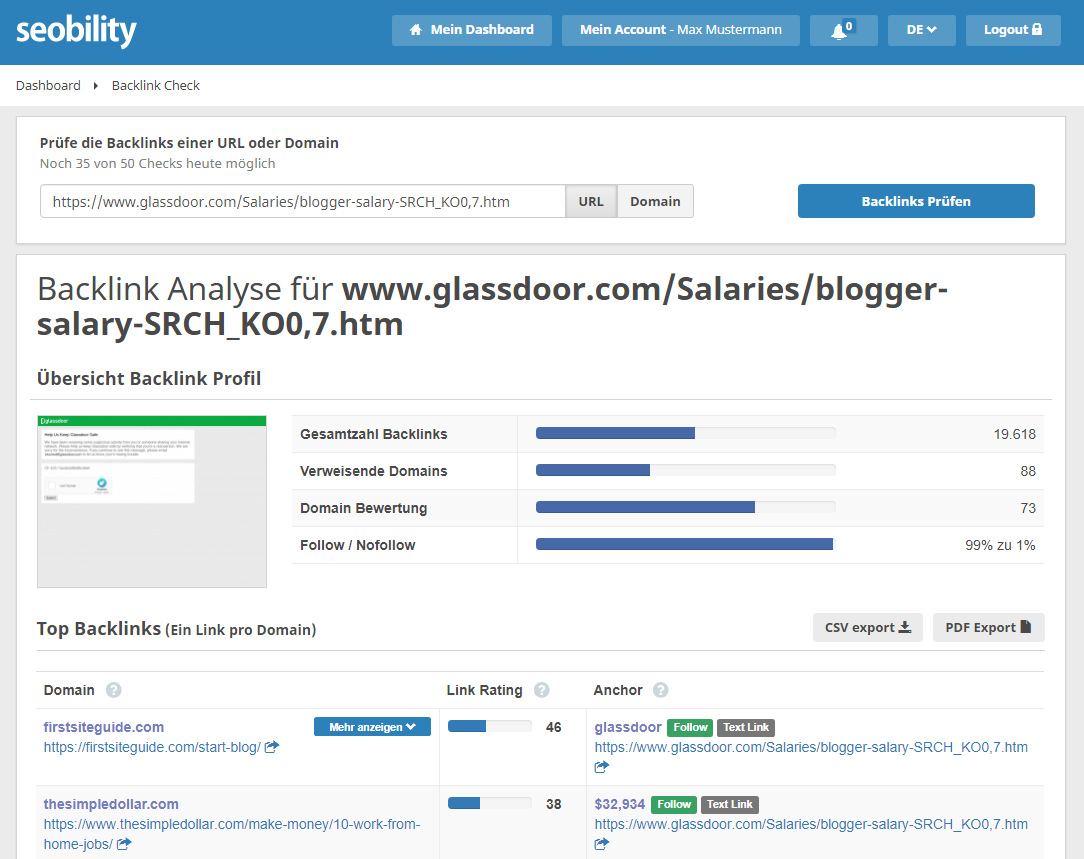Click Backlinks Prüfen button
Image resolution: width=1084 pixels, height=859 pixels.
(x=916, y=201)
